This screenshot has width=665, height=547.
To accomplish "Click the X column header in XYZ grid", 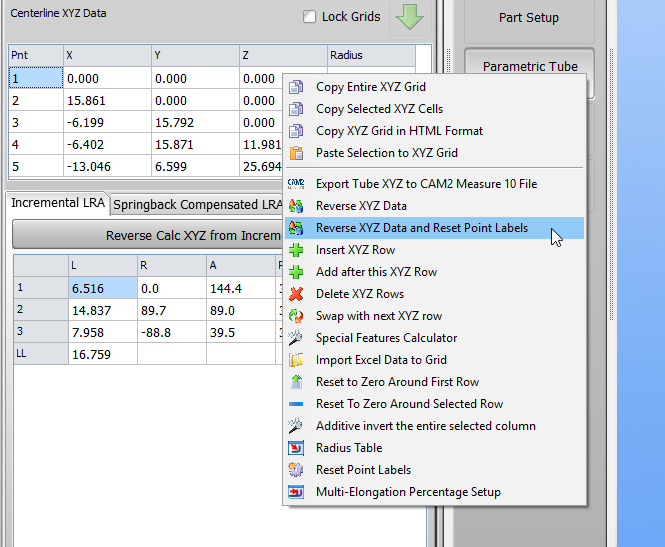I will [107, 55].
